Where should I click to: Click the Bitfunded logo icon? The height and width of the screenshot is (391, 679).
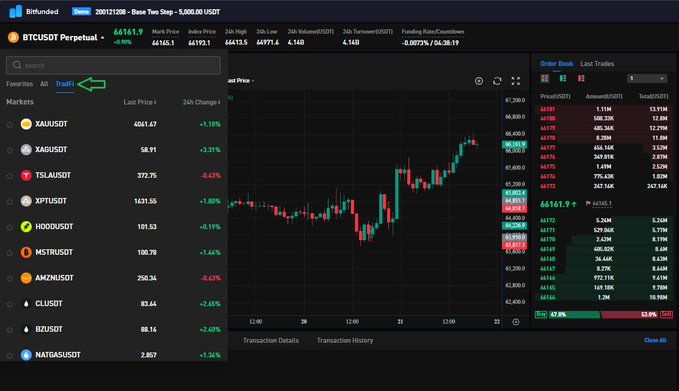click(16, 11)
